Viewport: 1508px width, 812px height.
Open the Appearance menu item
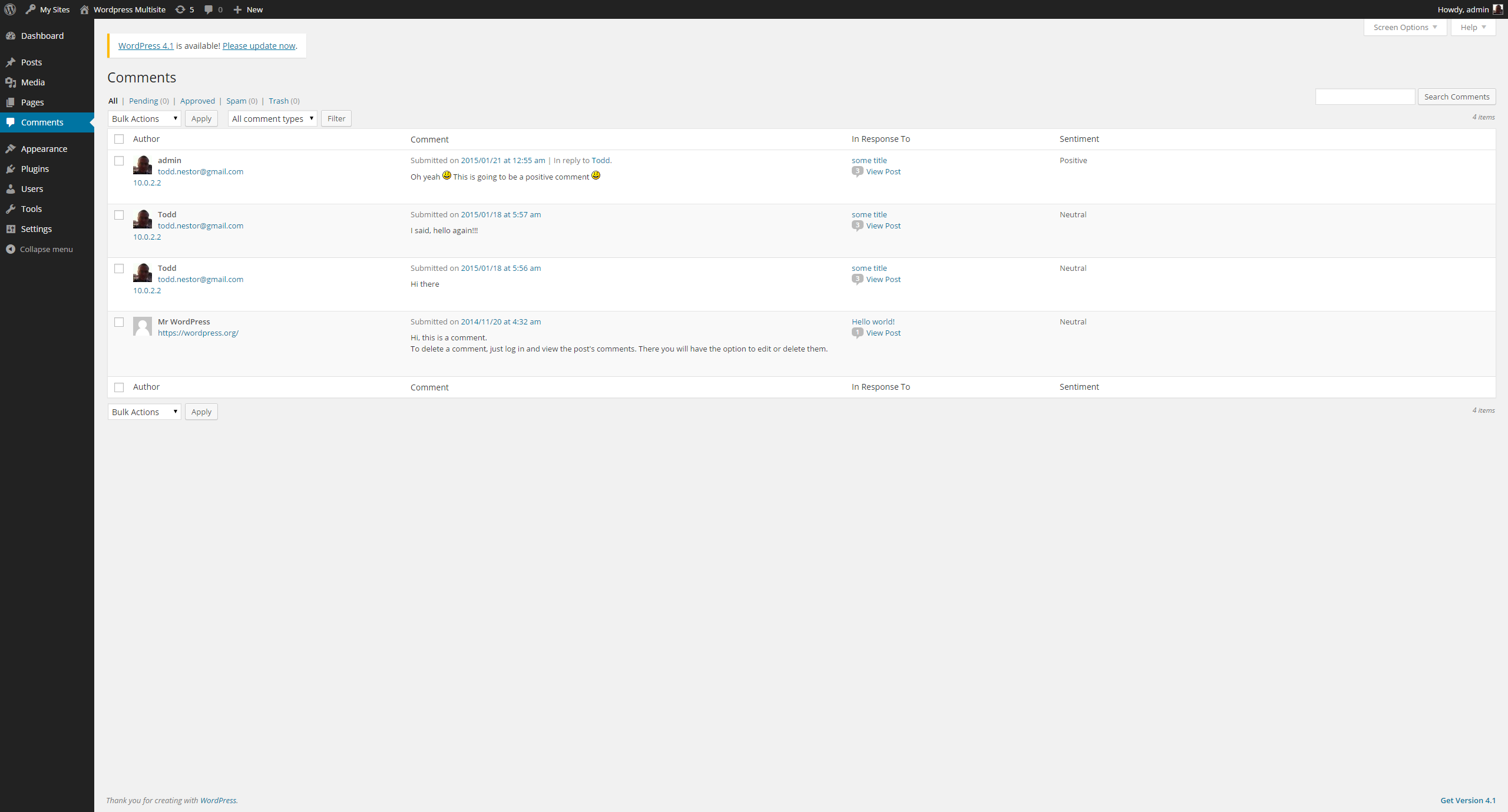coord(44,149)
